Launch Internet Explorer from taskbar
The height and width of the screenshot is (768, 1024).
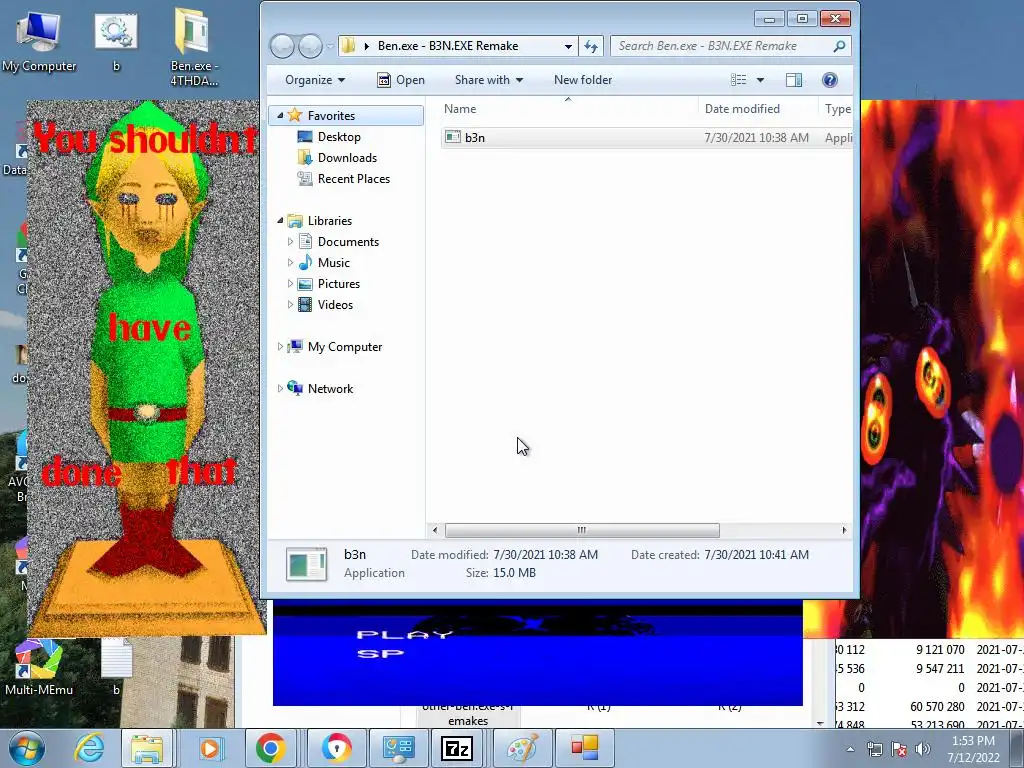[89, 748]
